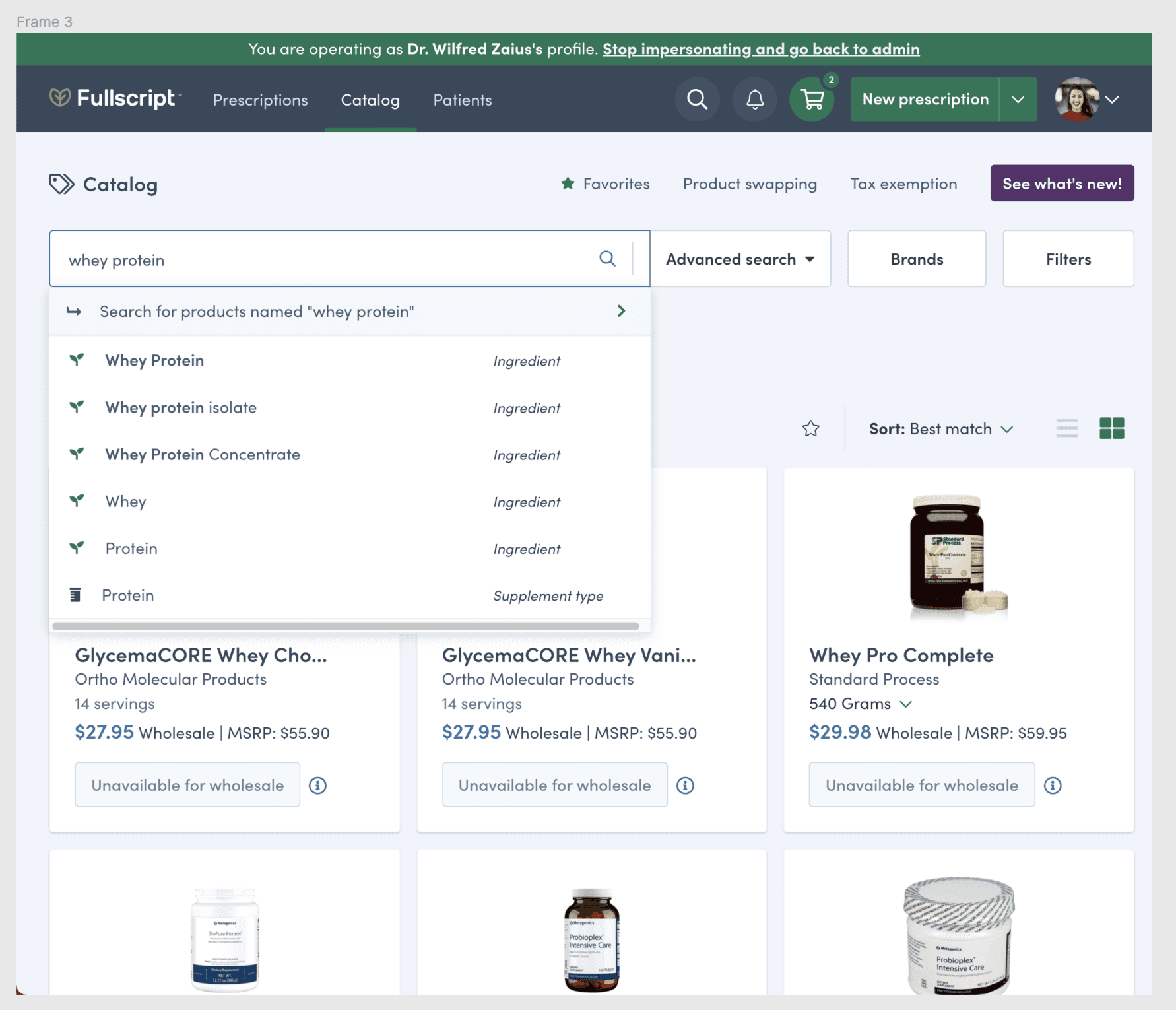Open Filters button

coord(1068,259)
